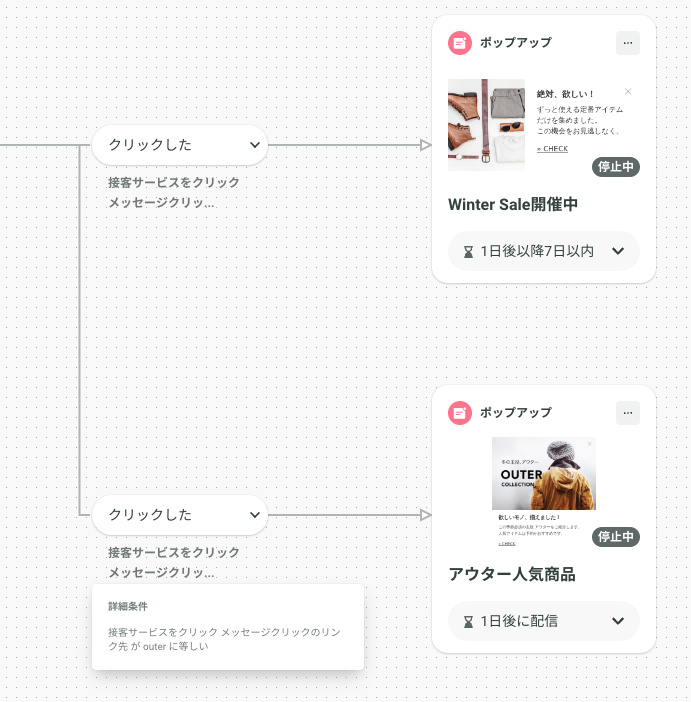The width and height of the screenshot is (691, 702).
Task: Expand the lower クリックした dropdown
Action: [180, 515]
